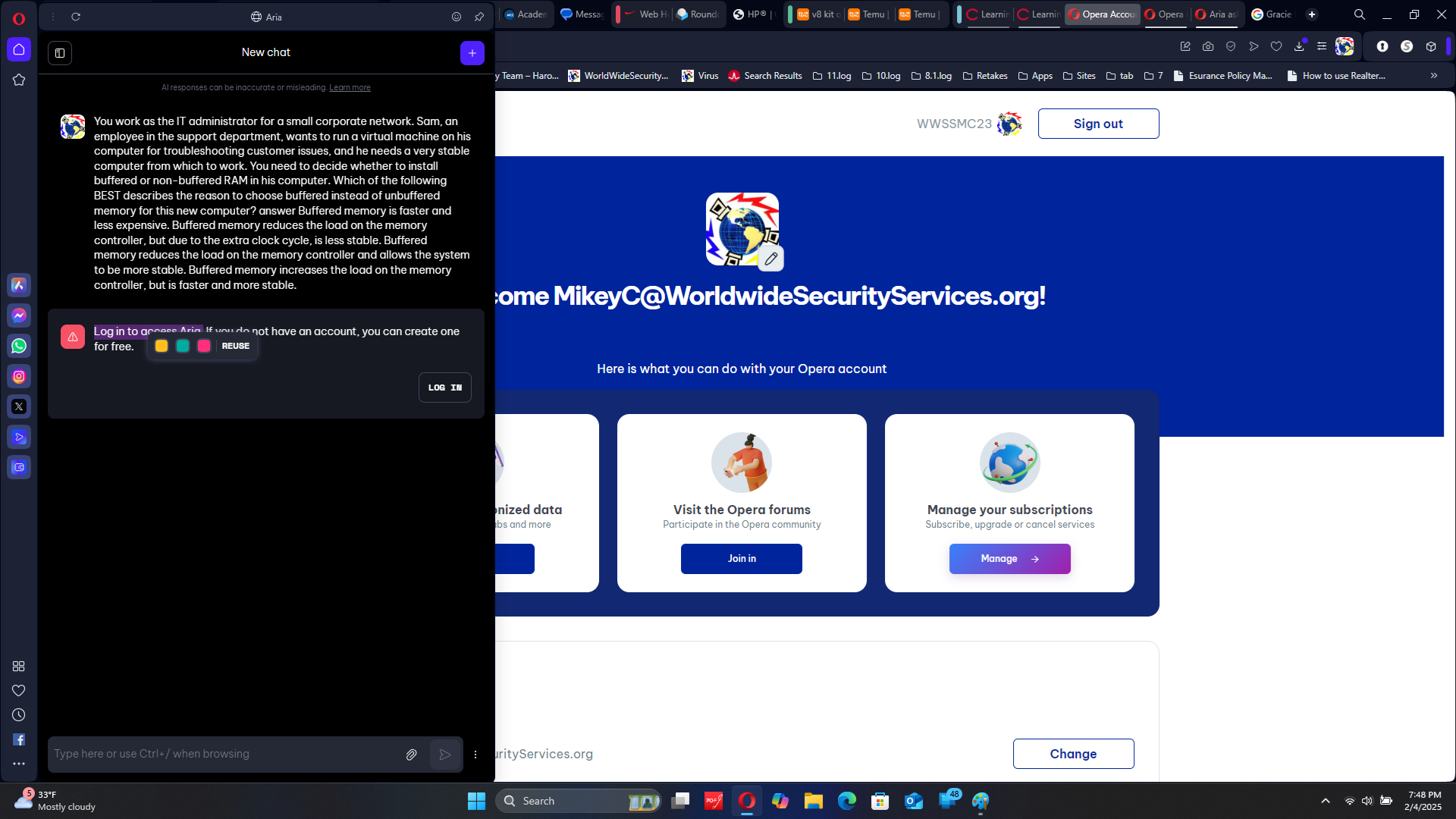Take a snapshot with camera icon
1456x819 pixels.
1208,46
